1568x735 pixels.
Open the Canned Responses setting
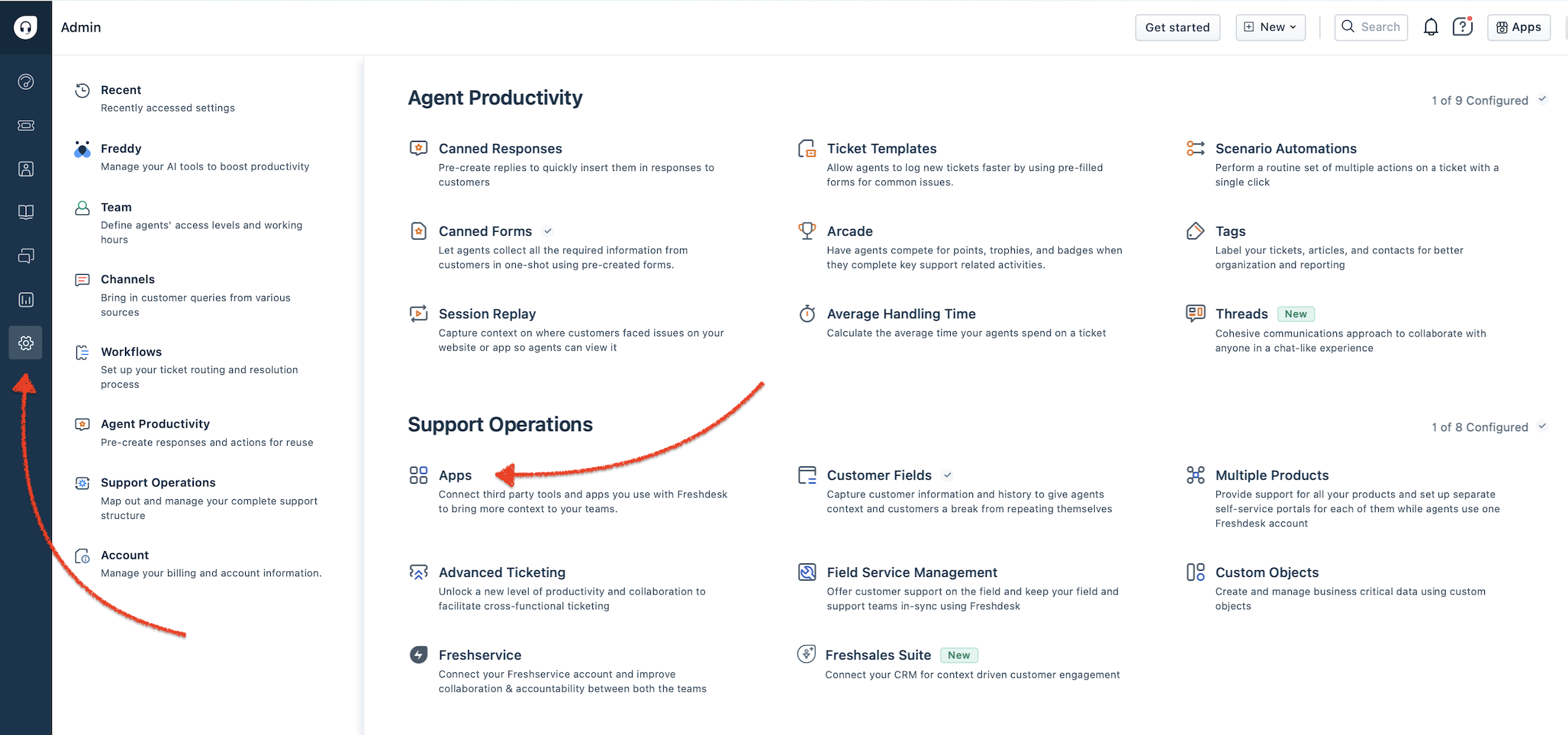(x=500, y=149)
